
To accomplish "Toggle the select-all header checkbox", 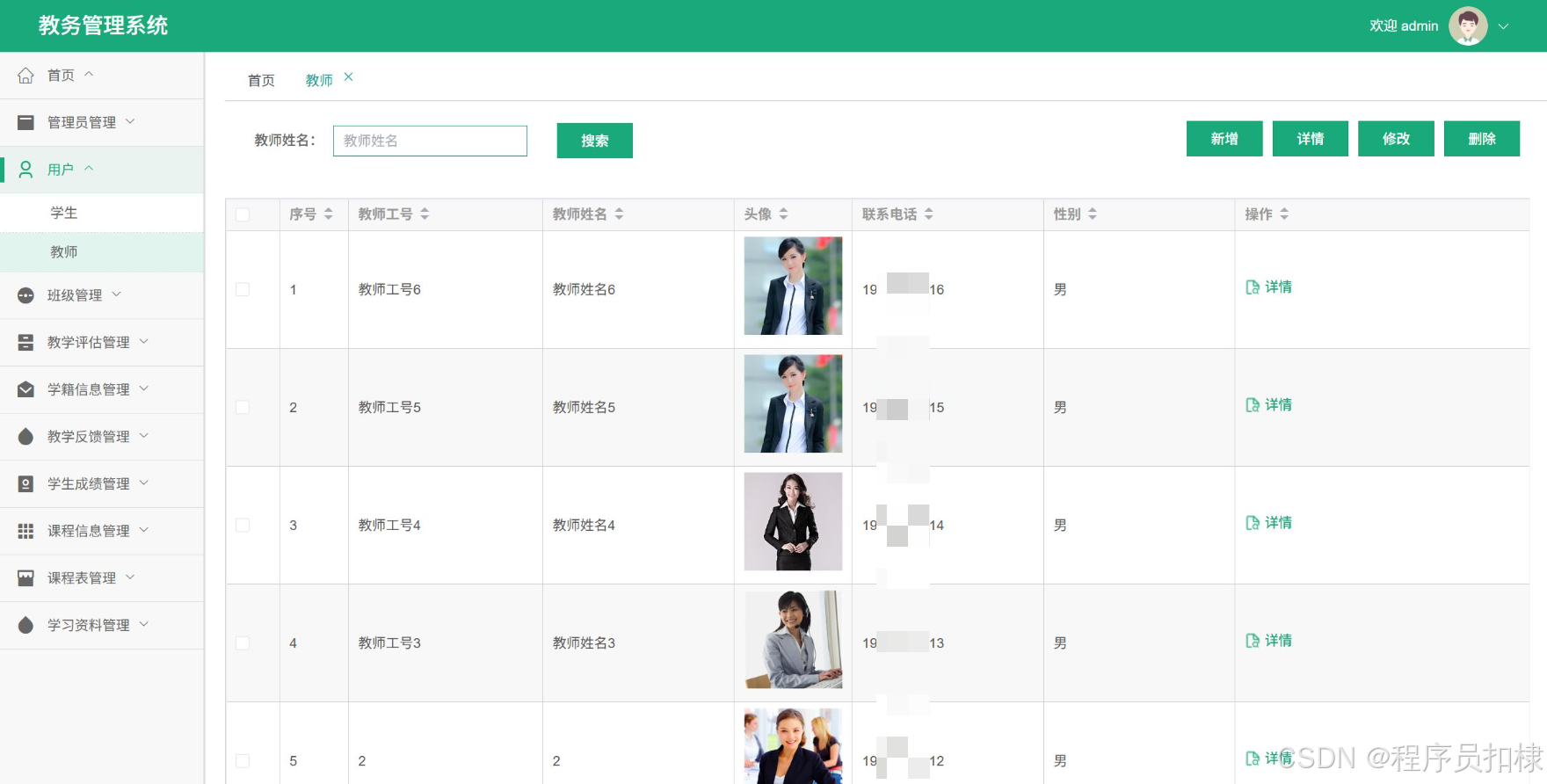I will point(243,214).
